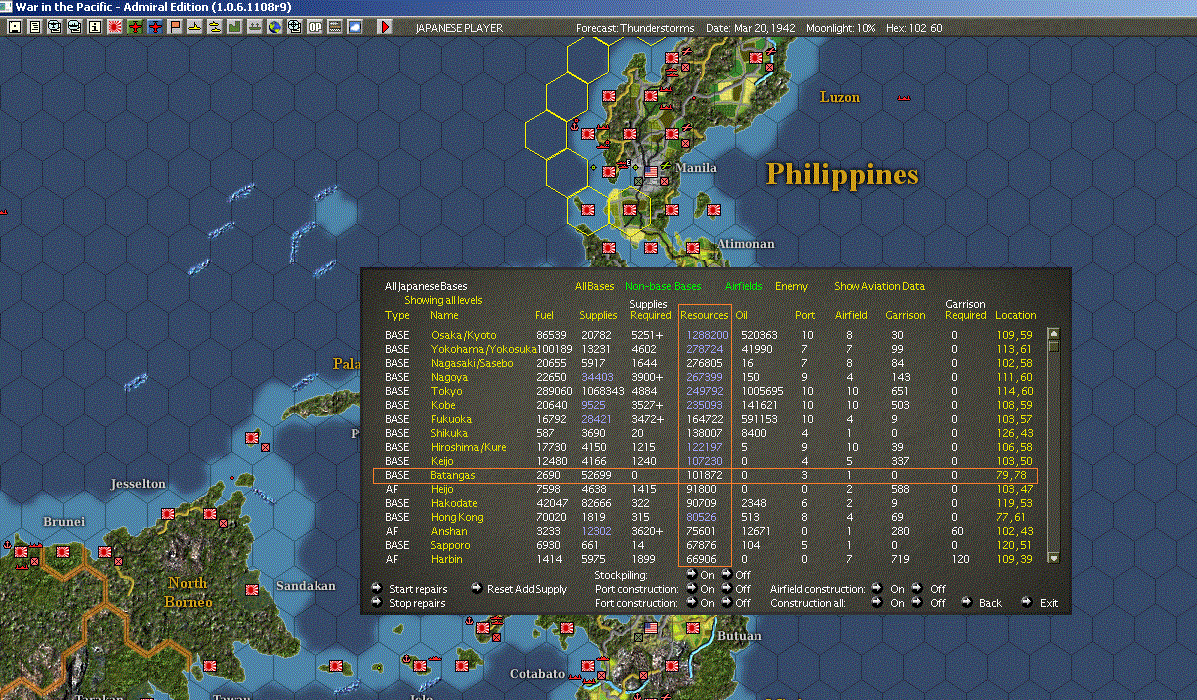The width and height of the screenshot is (1197, 700).
Task: Click the OP toolbar icon
Action: pos(315,27)
